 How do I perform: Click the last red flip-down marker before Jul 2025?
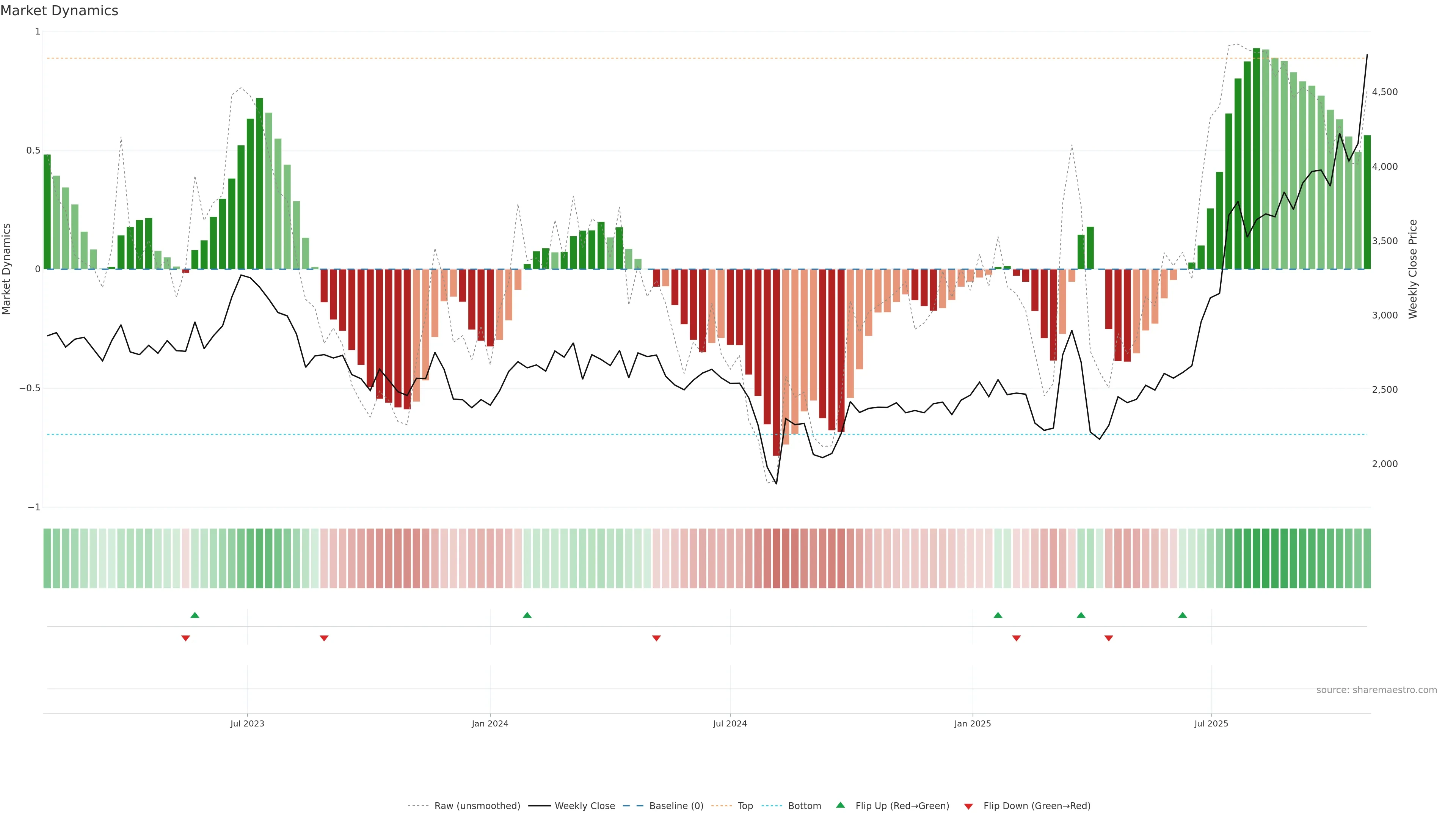coord(1108,638)
